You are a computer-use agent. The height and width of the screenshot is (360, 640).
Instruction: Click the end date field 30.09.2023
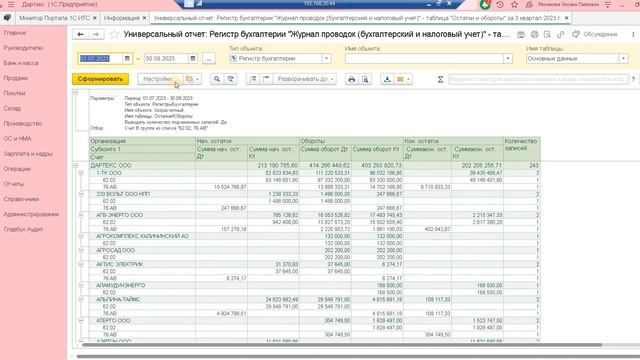(x=166, y=58)
